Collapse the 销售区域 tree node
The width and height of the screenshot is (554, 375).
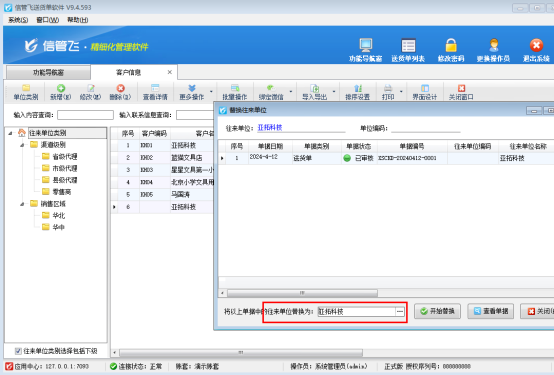point(22,204)
